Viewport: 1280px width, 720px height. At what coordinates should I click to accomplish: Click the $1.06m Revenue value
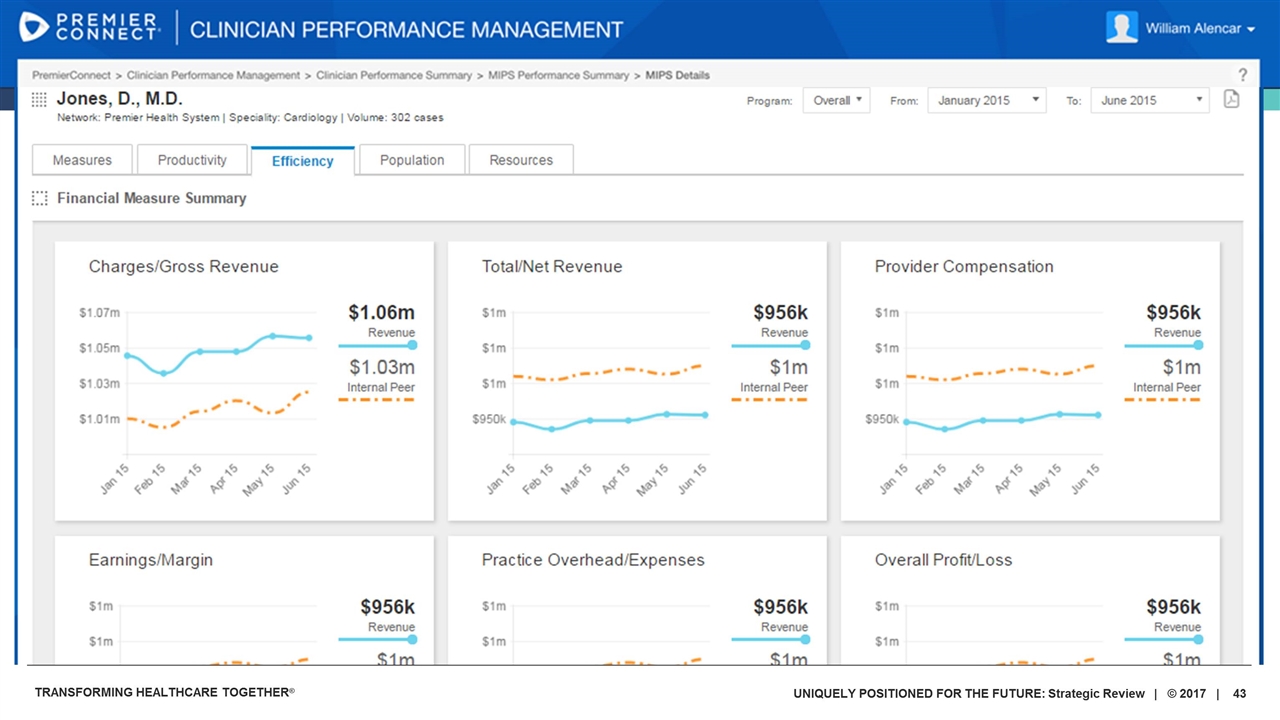coord(381,313)
